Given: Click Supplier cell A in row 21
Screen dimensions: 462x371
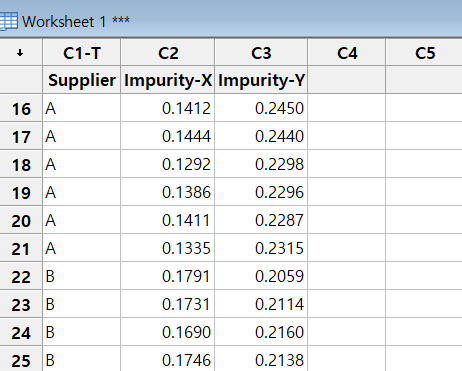Looking at the screenshot, I should [82, 248].
